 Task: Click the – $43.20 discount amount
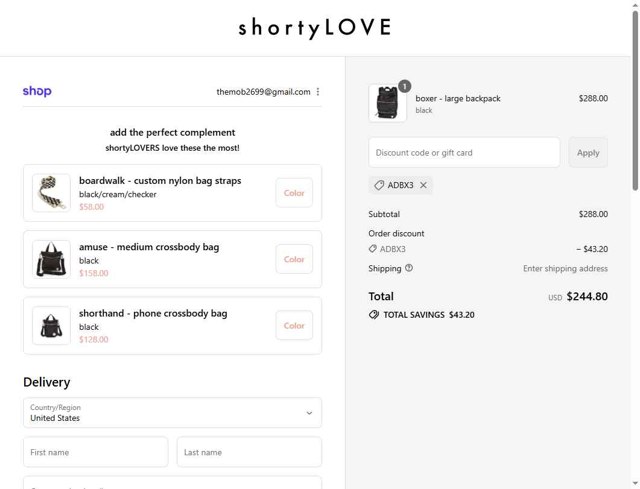pos(592,249)
